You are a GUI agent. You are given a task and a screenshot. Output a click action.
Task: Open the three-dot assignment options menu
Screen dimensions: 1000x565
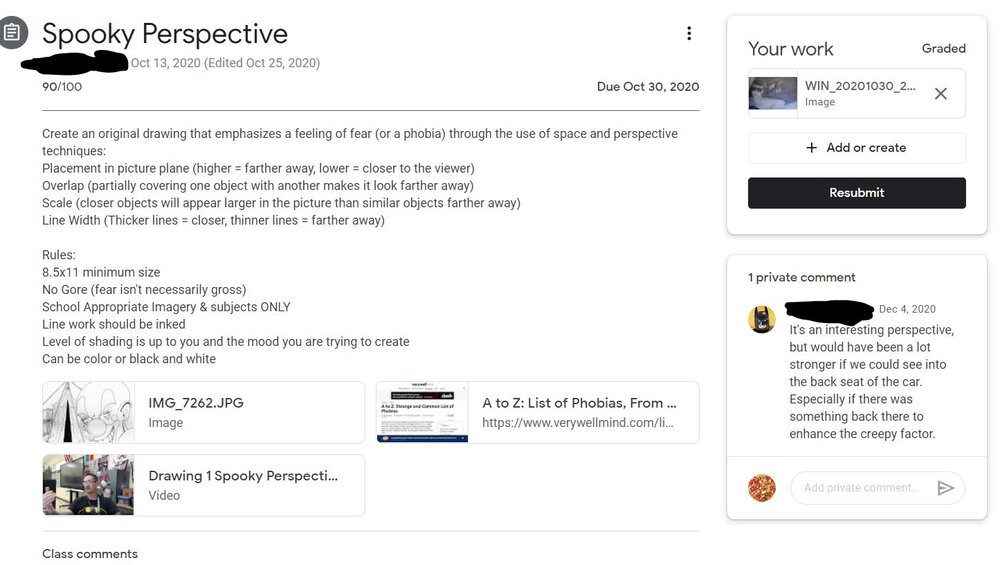tap(689, 33)
